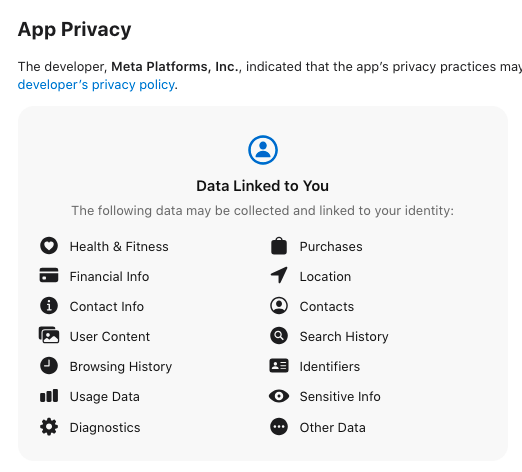Click the Usage Data bar chart icon
Image resolution: width=522 pixels, height=472 pixels.
point(49,396)
